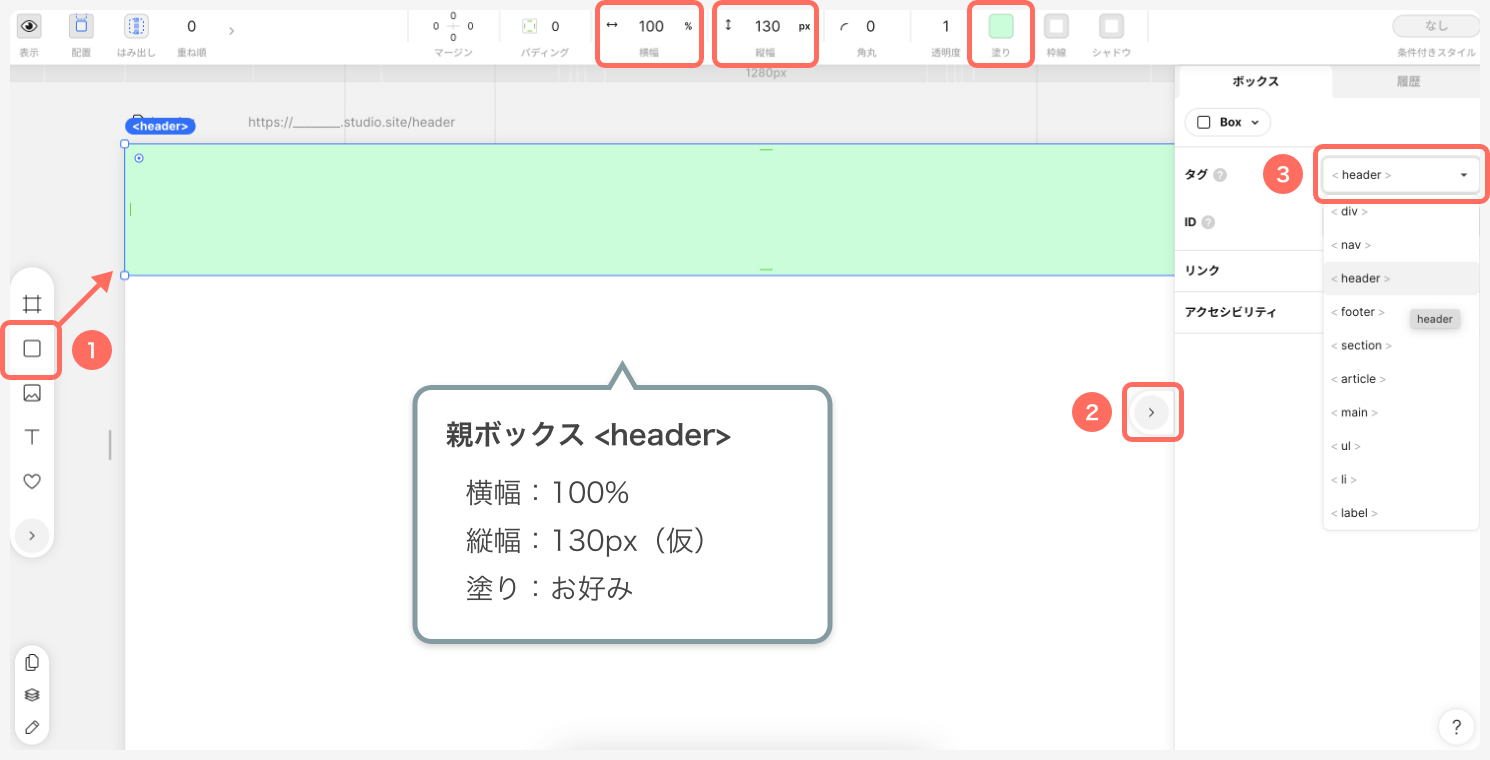Click the パディング padding icon

530,27
